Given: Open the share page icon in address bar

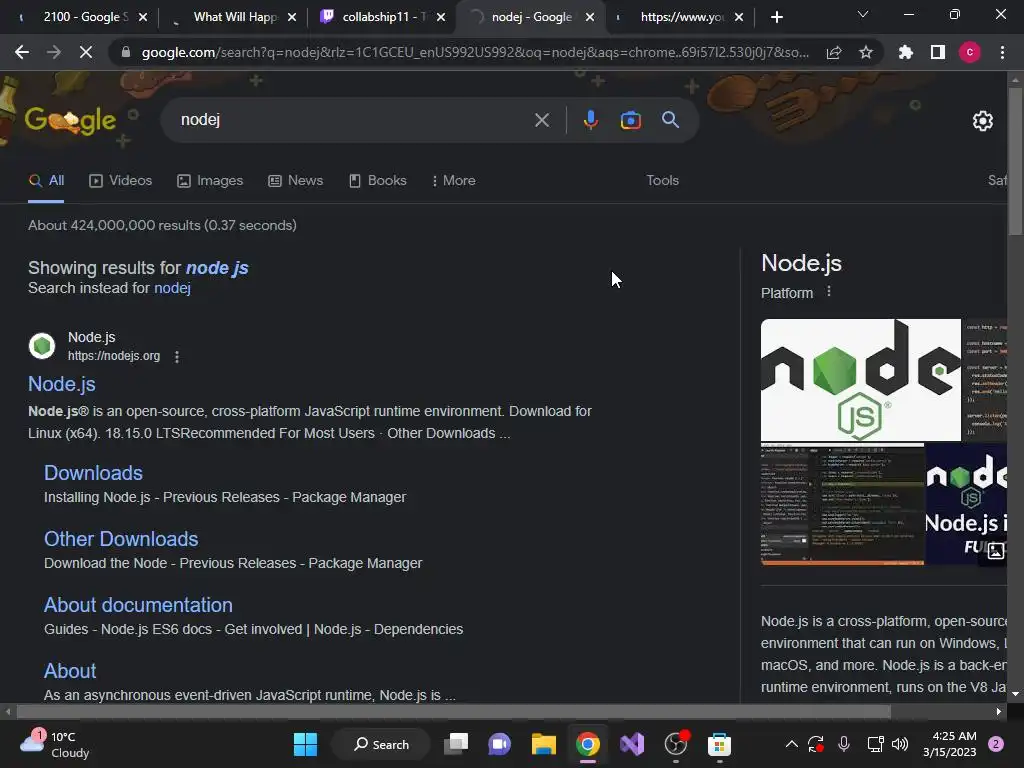Looking at the screenshot, I should click(834, 52).
